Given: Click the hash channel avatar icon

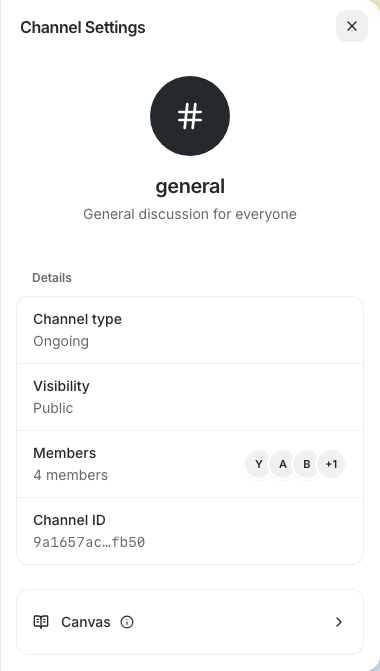Looking at the screenshot, I should (x=190, y=116).
